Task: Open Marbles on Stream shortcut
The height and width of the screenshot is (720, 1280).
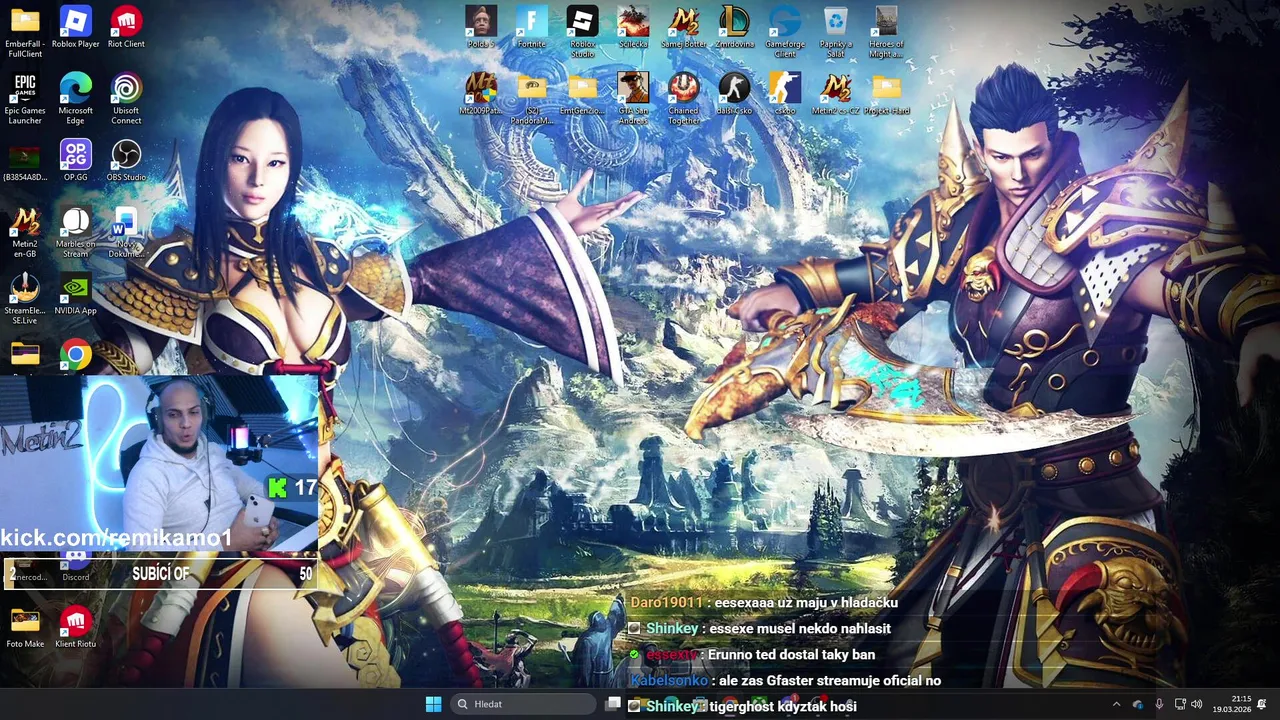Action: (75, 231)
